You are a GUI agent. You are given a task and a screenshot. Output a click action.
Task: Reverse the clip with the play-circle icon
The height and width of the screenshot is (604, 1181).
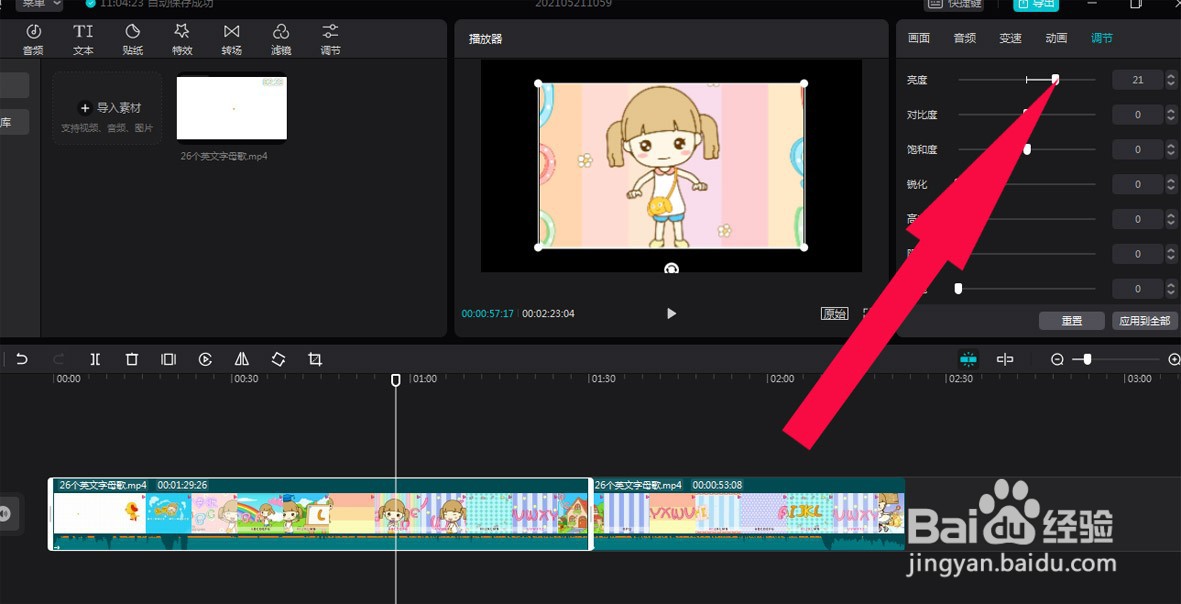pyautogui.click(x=205, y=360)
